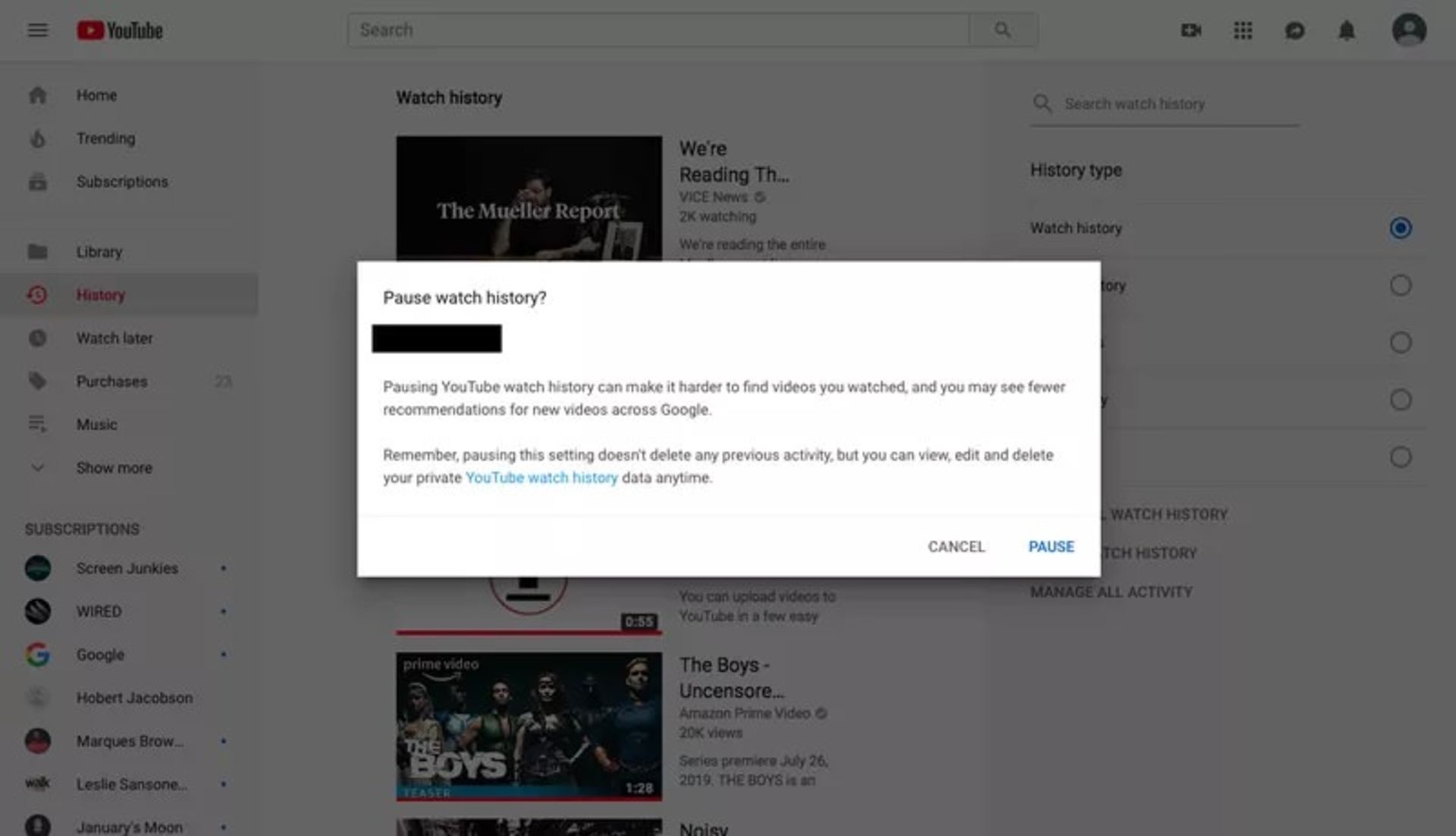
Task: Select the second history type radio button
Action: tap(1400, 285)
